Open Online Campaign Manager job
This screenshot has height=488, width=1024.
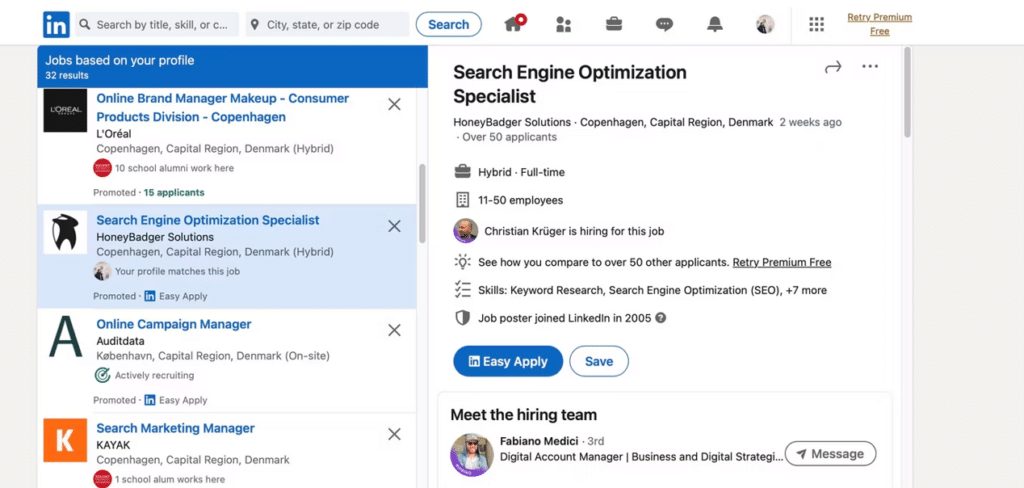tap(174, 324)
